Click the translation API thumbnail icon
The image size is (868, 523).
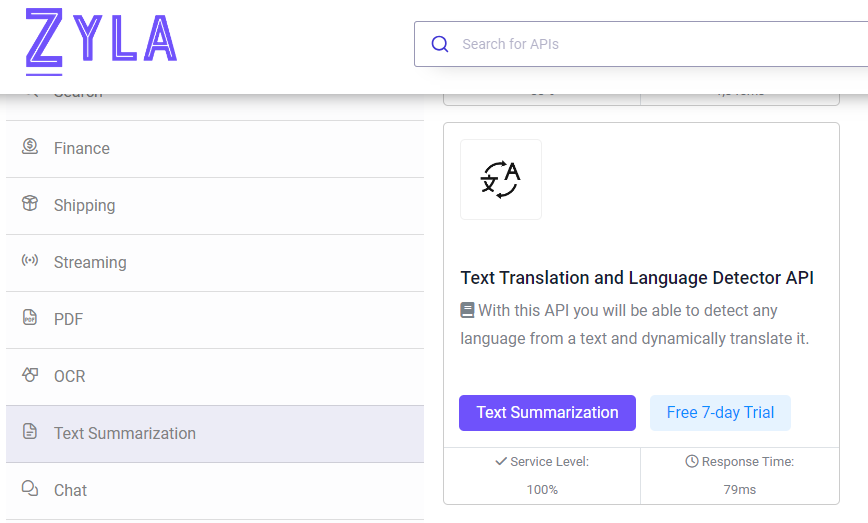(x=501, y=179)
